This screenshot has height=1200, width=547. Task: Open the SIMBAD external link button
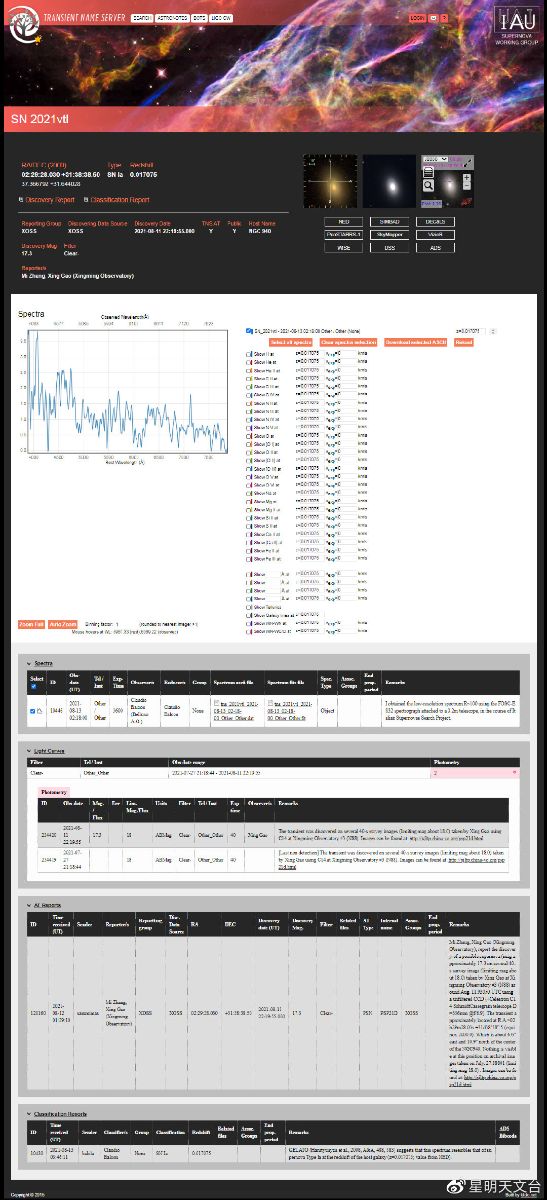389,221
